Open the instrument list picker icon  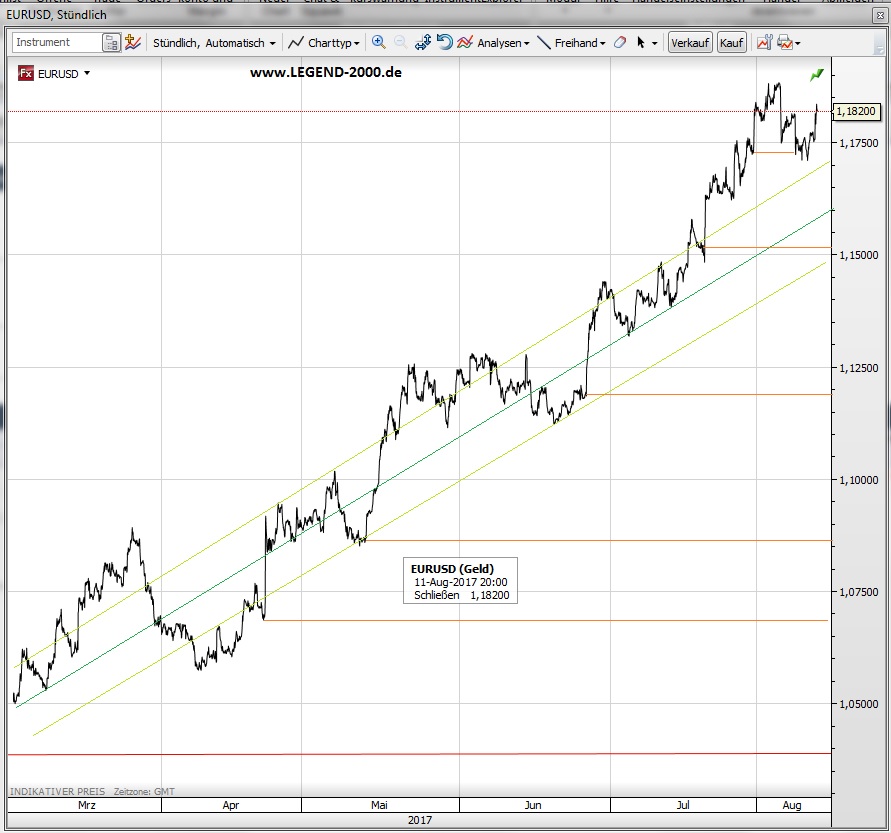[112, 43]
